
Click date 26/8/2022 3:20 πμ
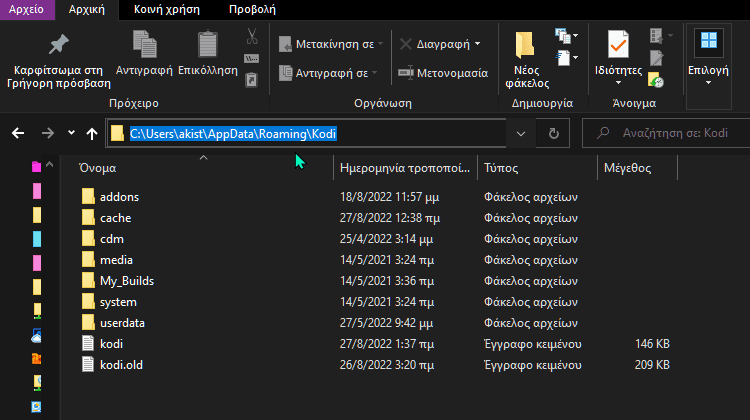387,365
